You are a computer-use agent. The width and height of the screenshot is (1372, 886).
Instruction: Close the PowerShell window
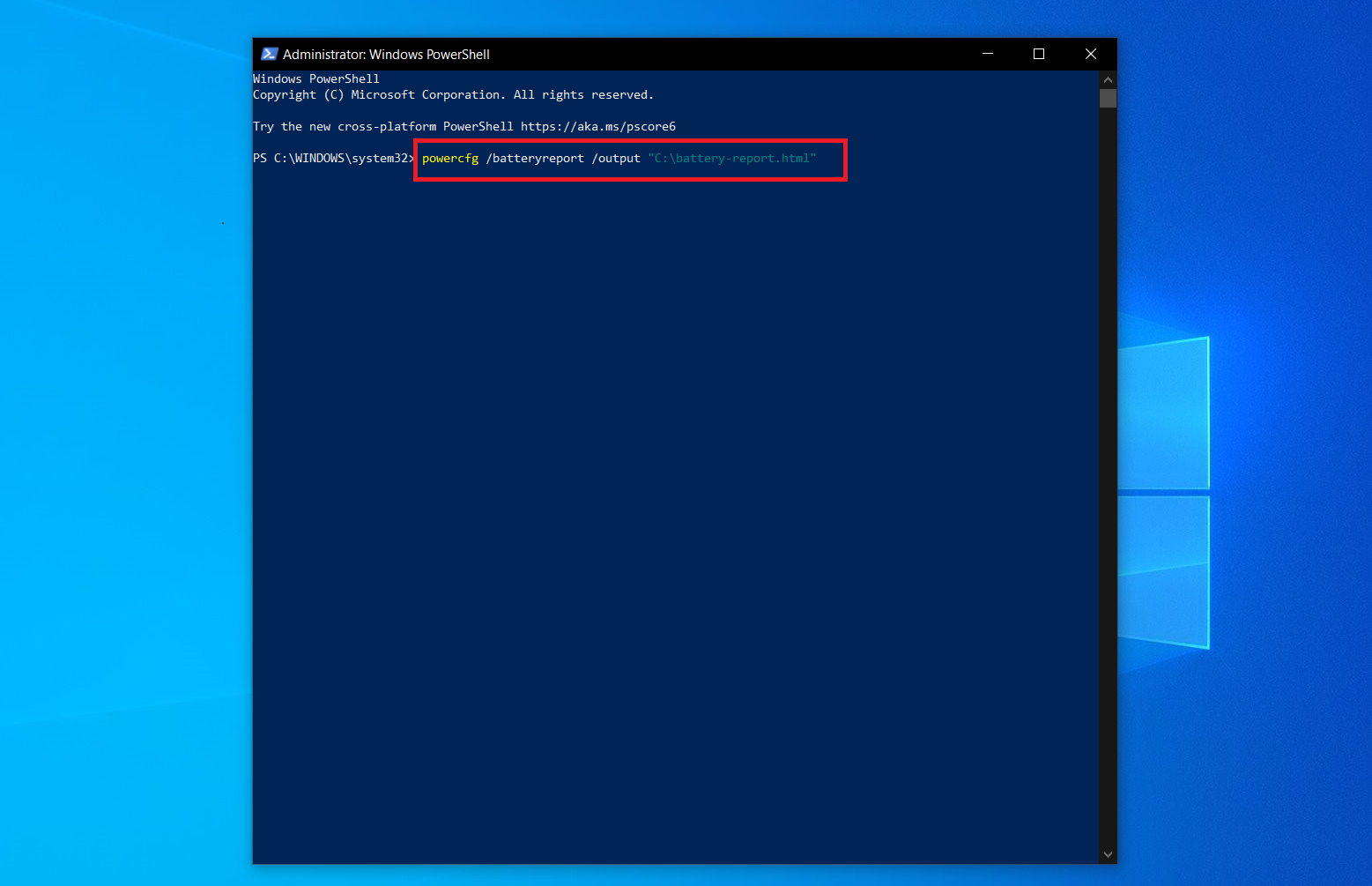click(1090, 54)
